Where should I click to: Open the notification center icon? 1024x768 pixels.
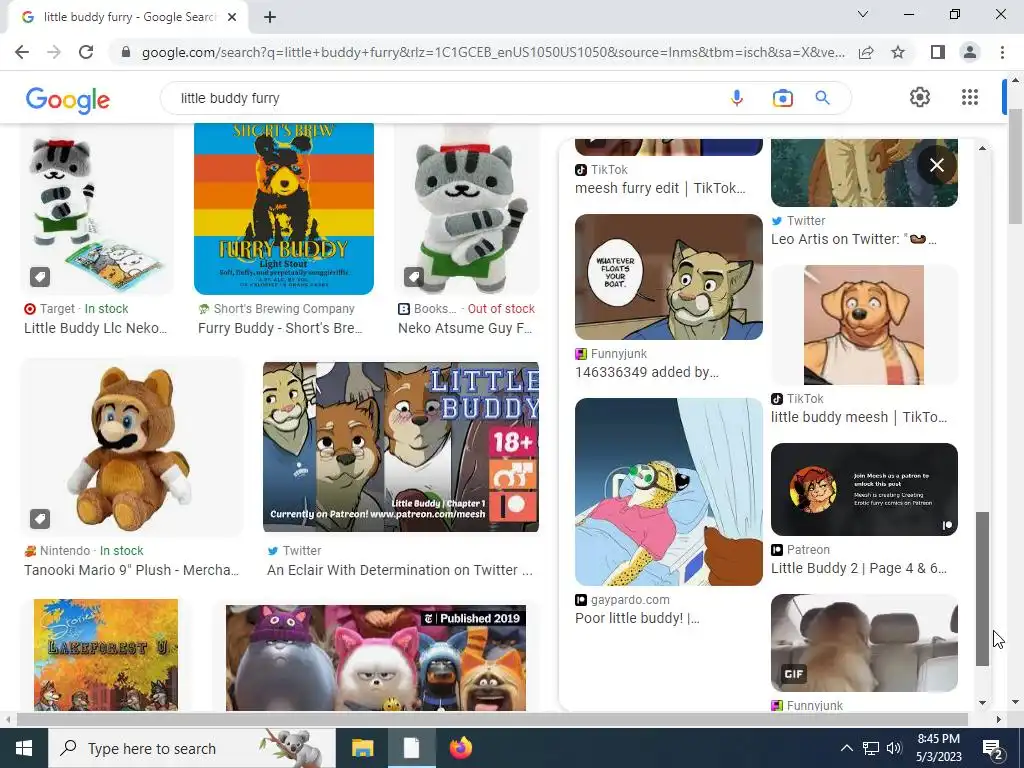click(x=993, y=748)
